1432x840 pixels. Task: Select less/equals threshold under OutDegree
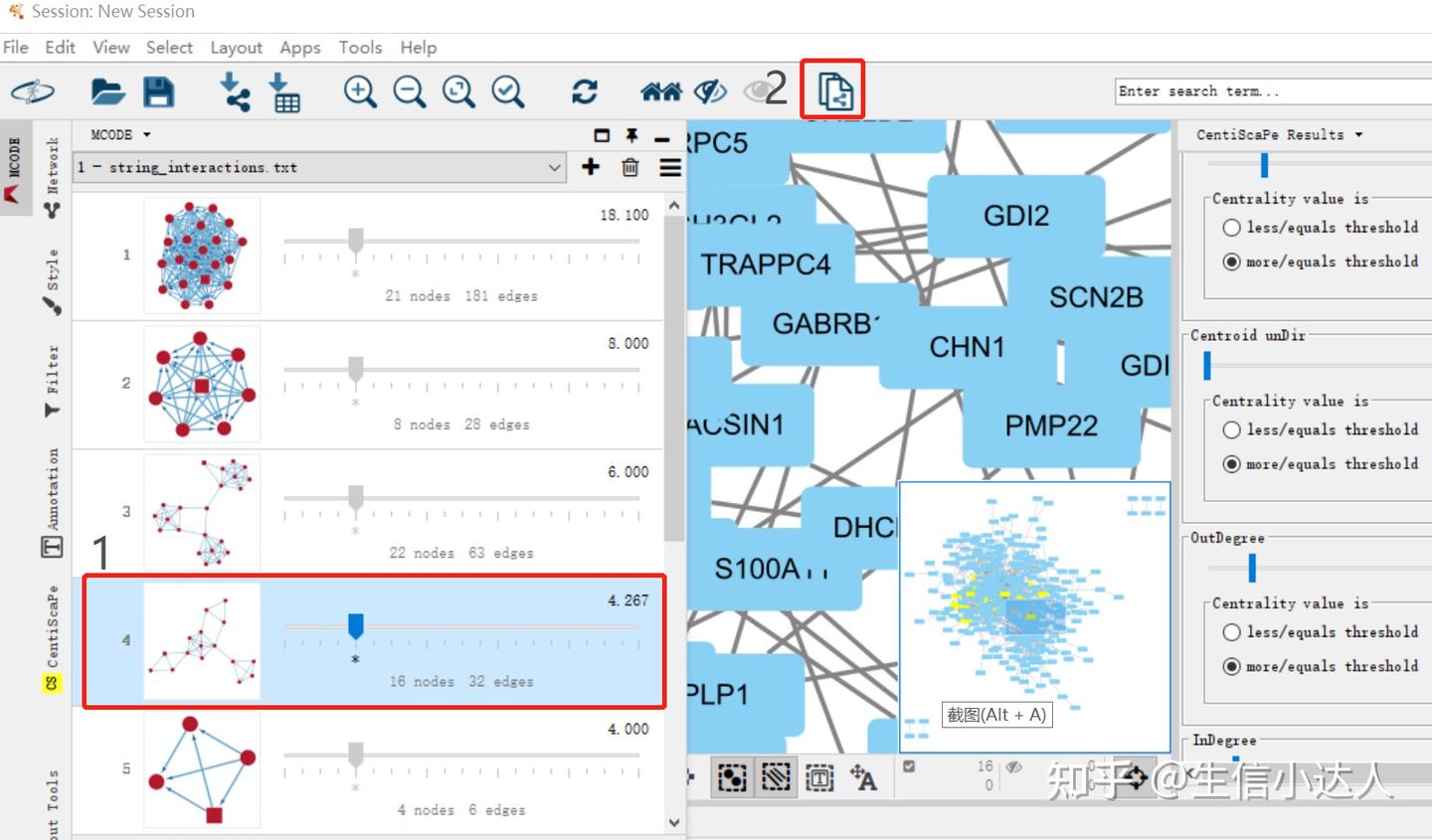click(1231, 632)
